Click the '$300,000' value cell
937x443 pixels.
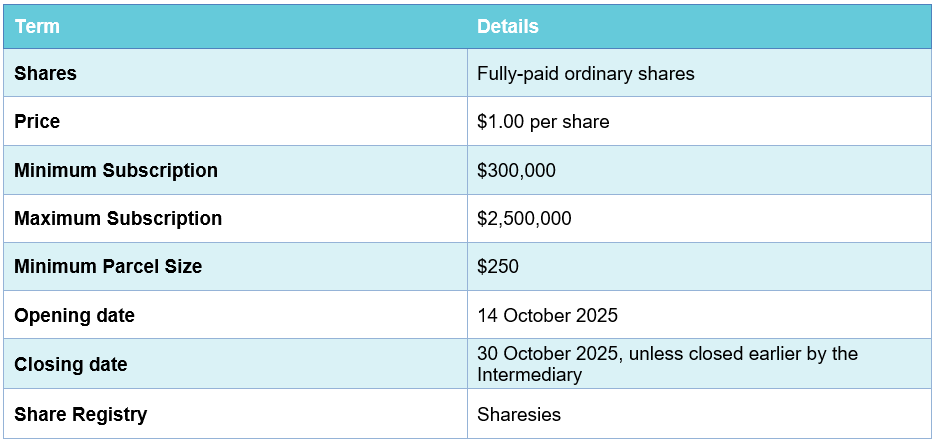[516, 170]
